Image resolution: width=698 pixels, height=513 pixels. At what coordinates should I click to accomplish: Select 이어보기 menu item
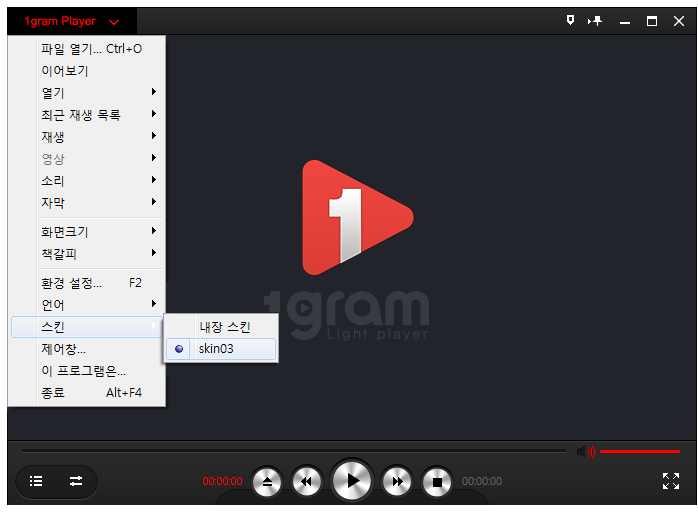click(x=87, y=70)
